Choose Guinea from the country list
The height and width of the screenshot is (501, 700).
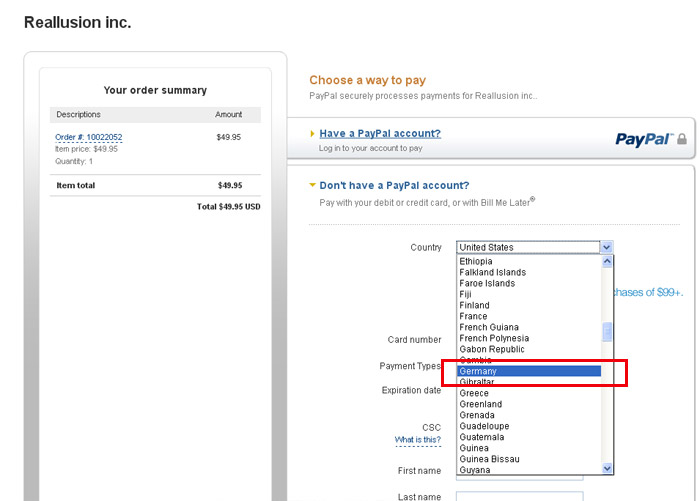[x=529, y=448]
